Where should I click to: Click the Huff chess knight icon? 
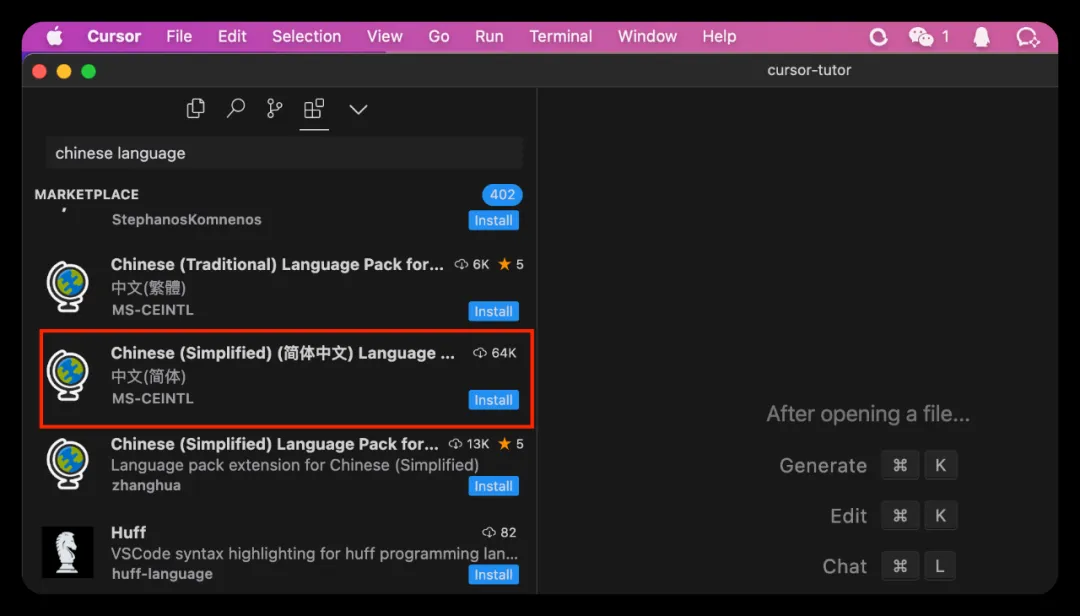point(68,552)
